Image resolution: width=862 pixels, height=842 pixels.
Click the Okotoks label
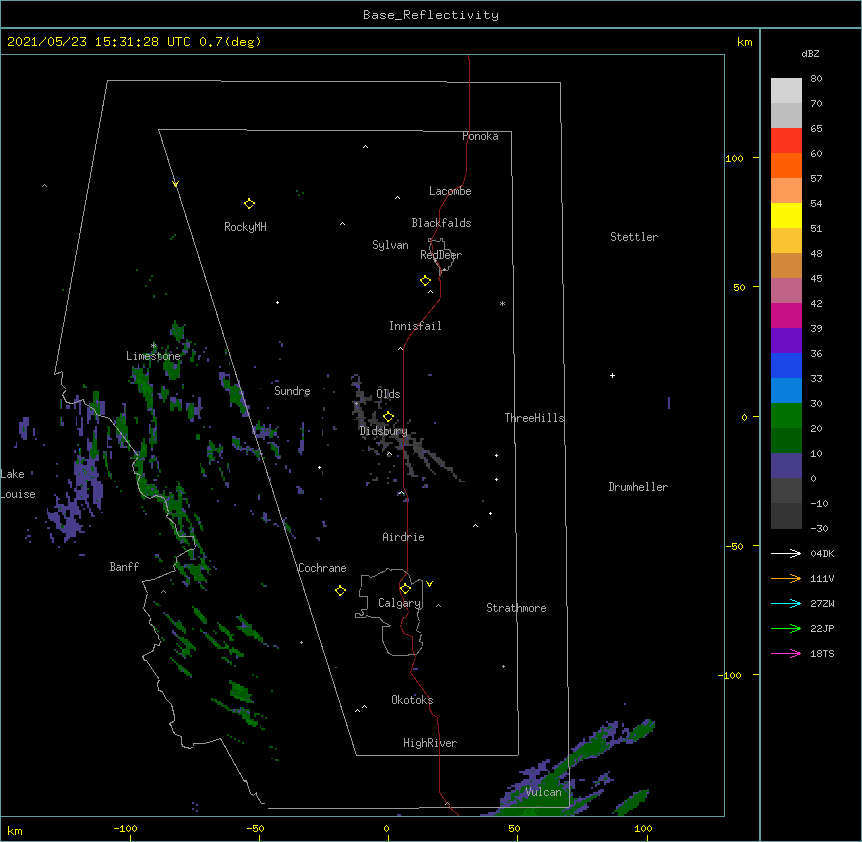point(412,700)
